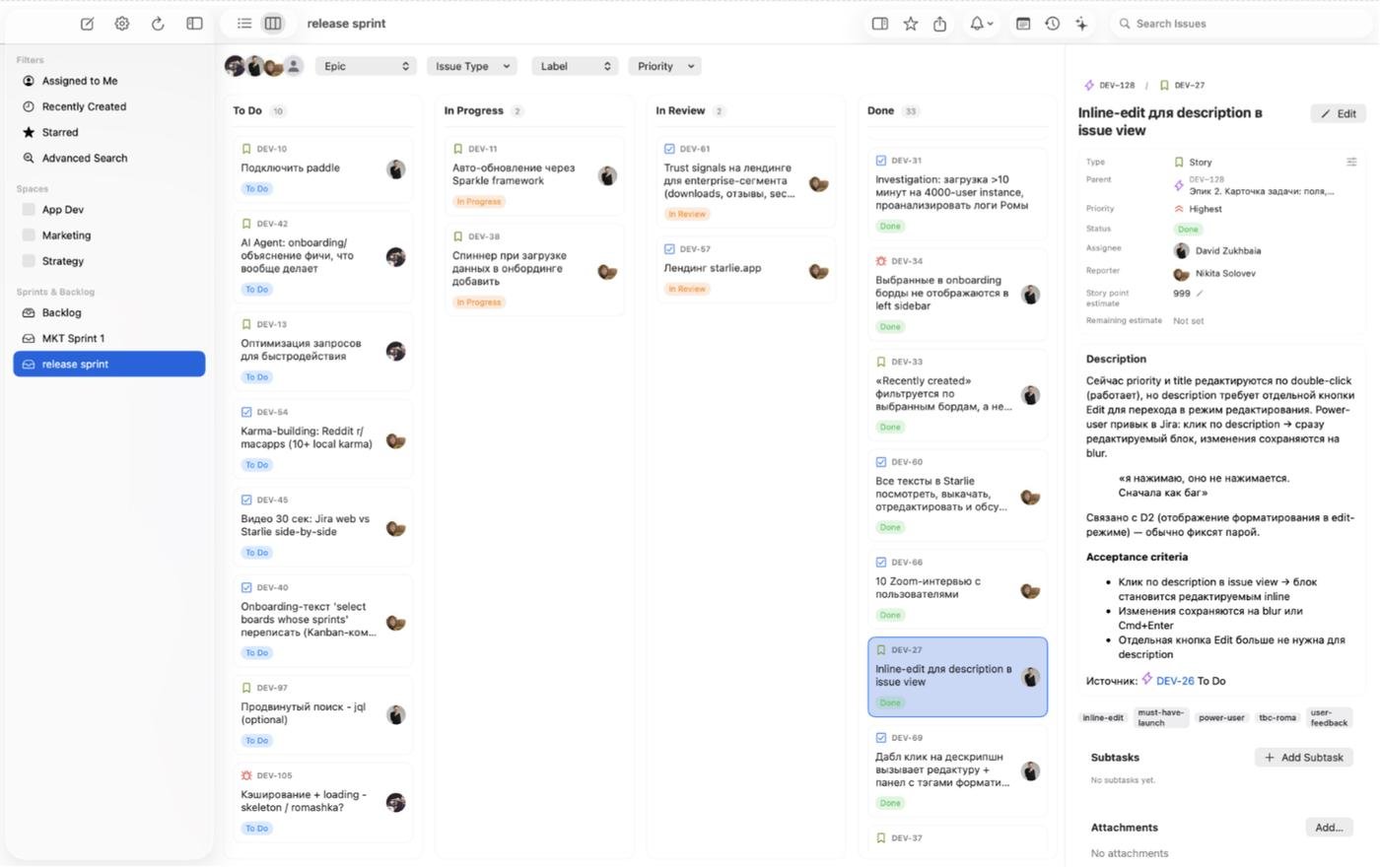
Task: Click the share export icon
Action: coord(940,24)
